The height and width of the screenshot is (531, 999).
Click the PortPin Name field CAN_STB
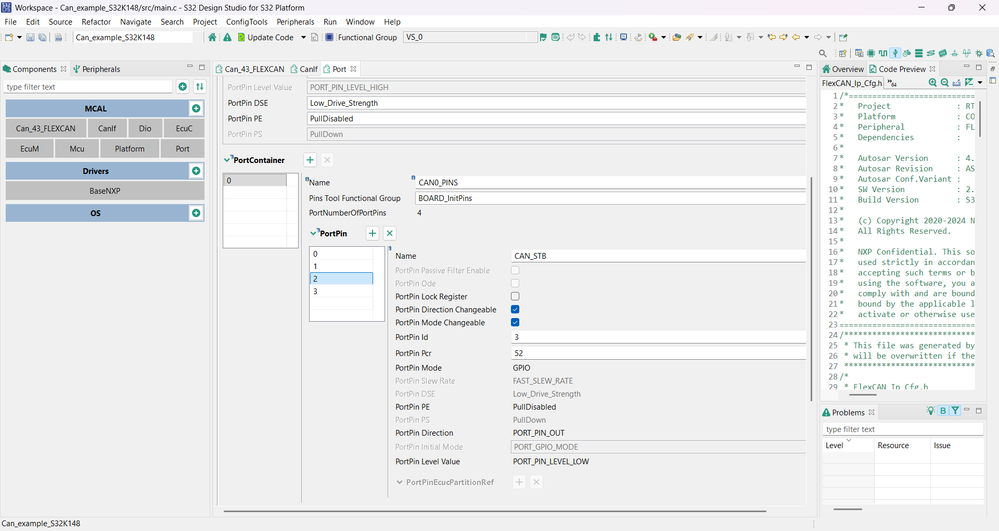[x=658, y=256]
